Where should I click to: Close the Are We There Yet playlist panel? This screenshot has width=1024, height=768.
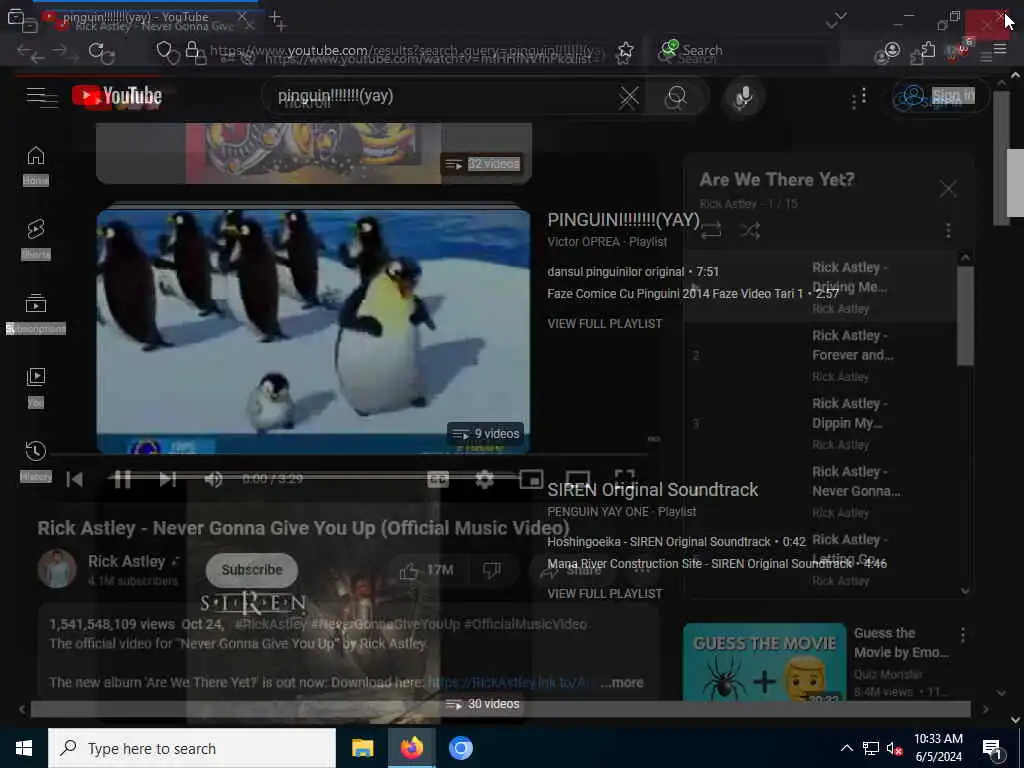tap(948, 189)
